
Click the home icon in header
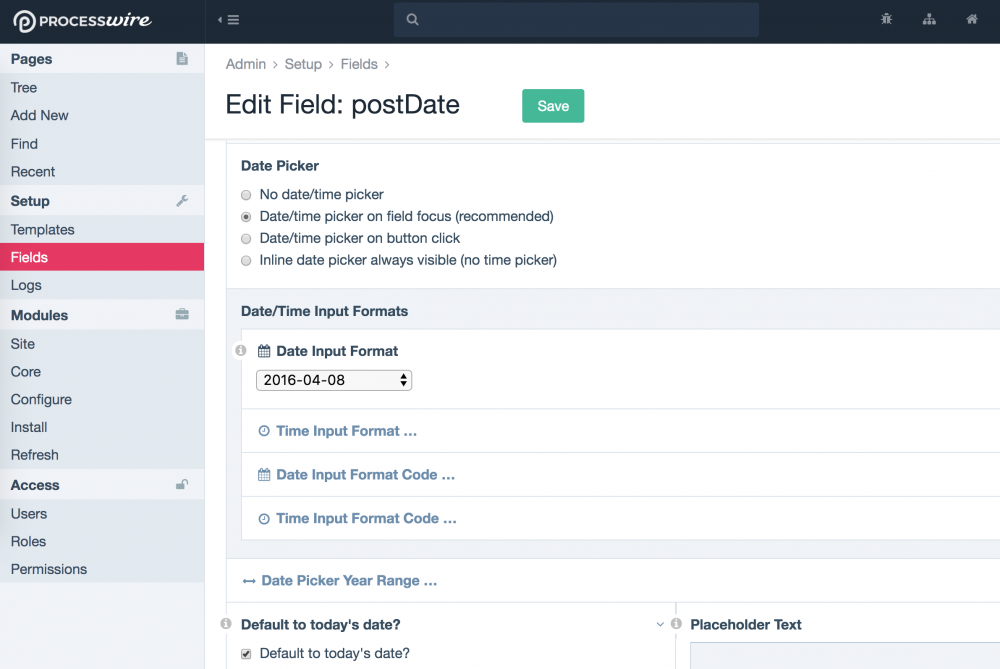[x=972, y=19]
